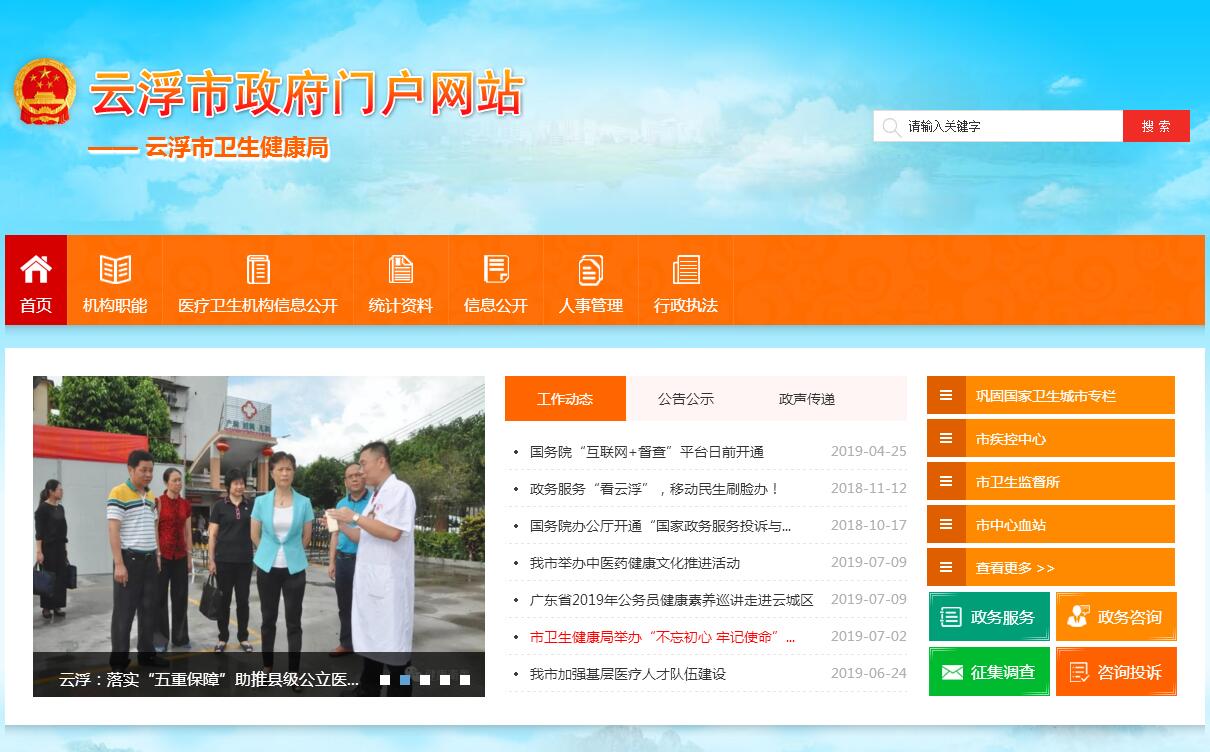The image size is (1210, 752).
Task: Click the date 2018-11-12
Action: click(869, 489)
